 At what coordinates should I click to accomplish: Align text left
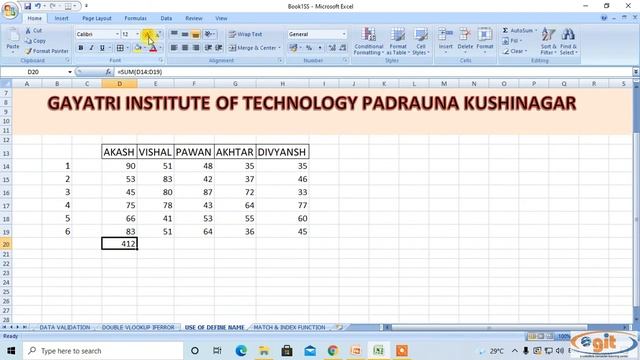[174, 48]
